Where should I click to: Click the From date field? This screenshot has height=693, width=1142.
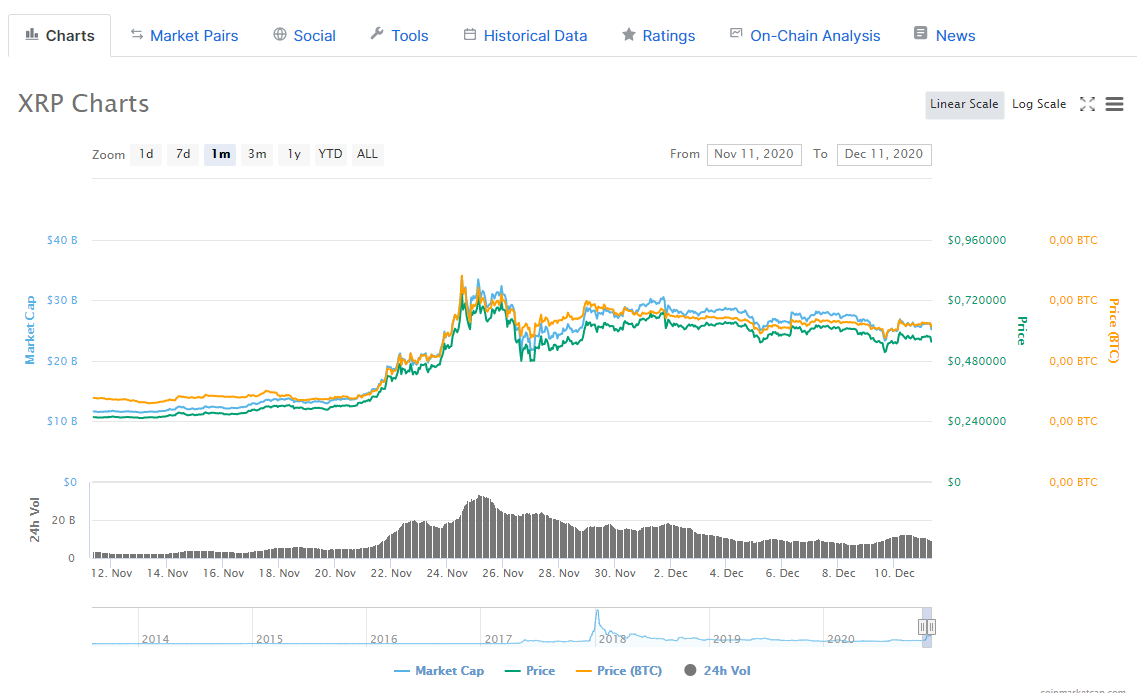pyautogui.click(x=754, y=154)
